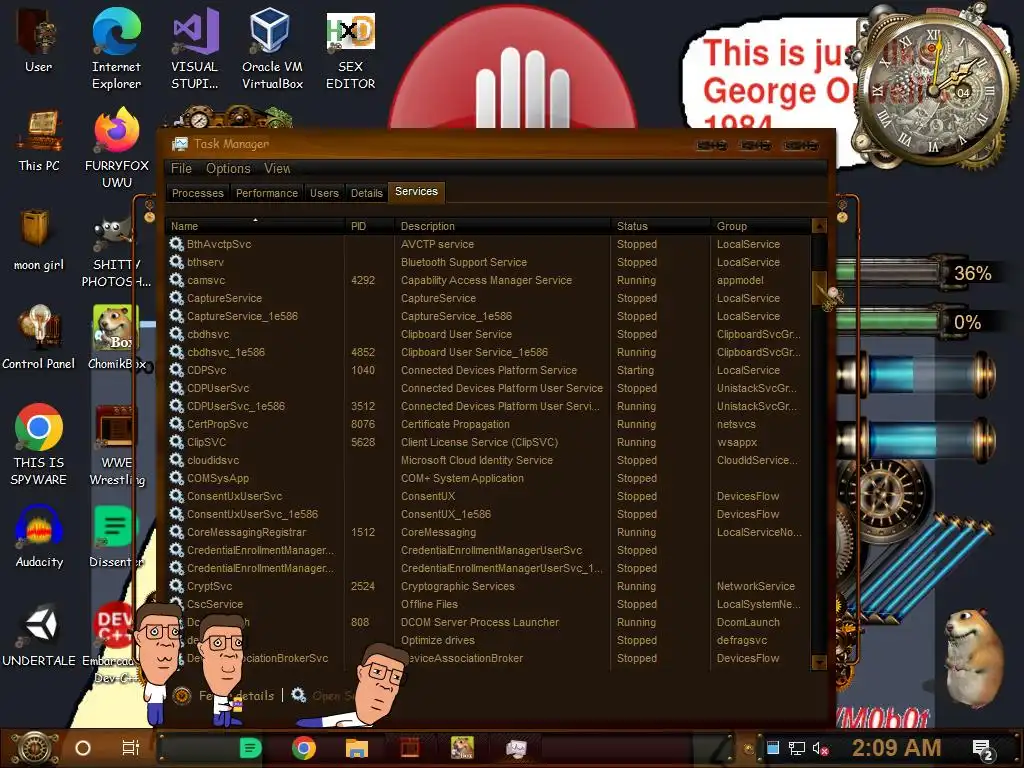Click scrollbar down arrow in services list
Viewport: 1024px width, 768px height.
pos(819,662)
